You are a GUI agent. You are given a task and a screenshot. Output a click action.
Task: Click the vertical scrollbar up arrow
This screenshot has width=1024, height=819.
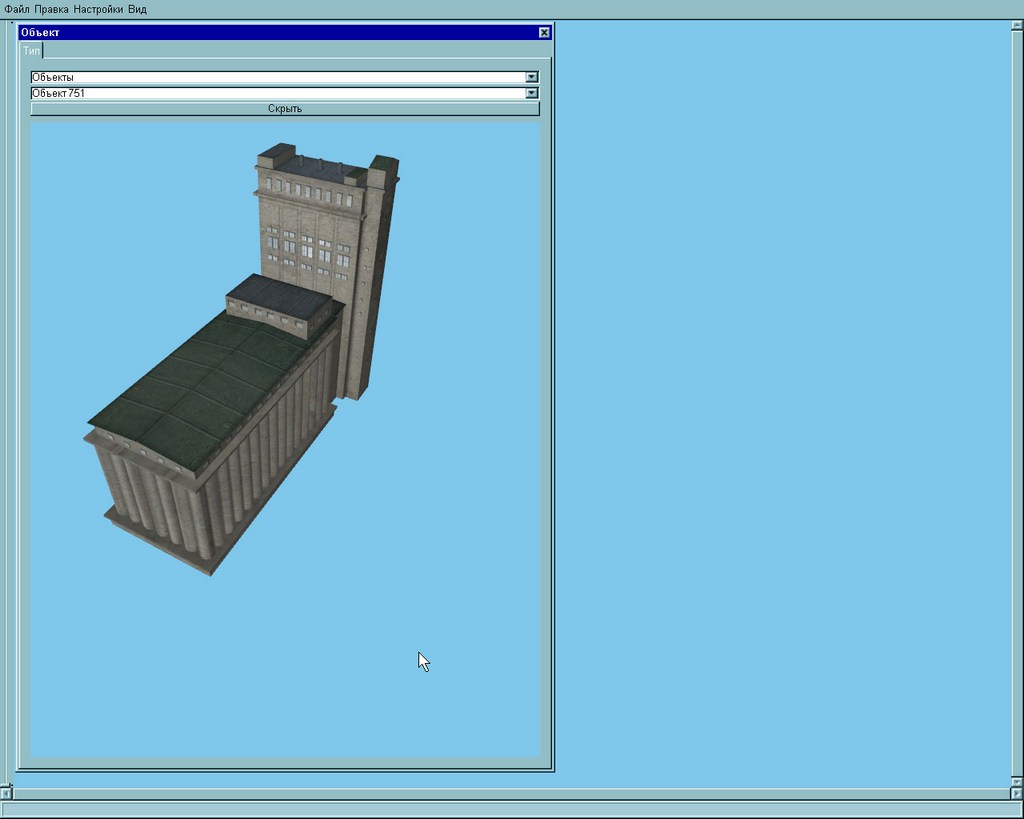(1017, 25)
